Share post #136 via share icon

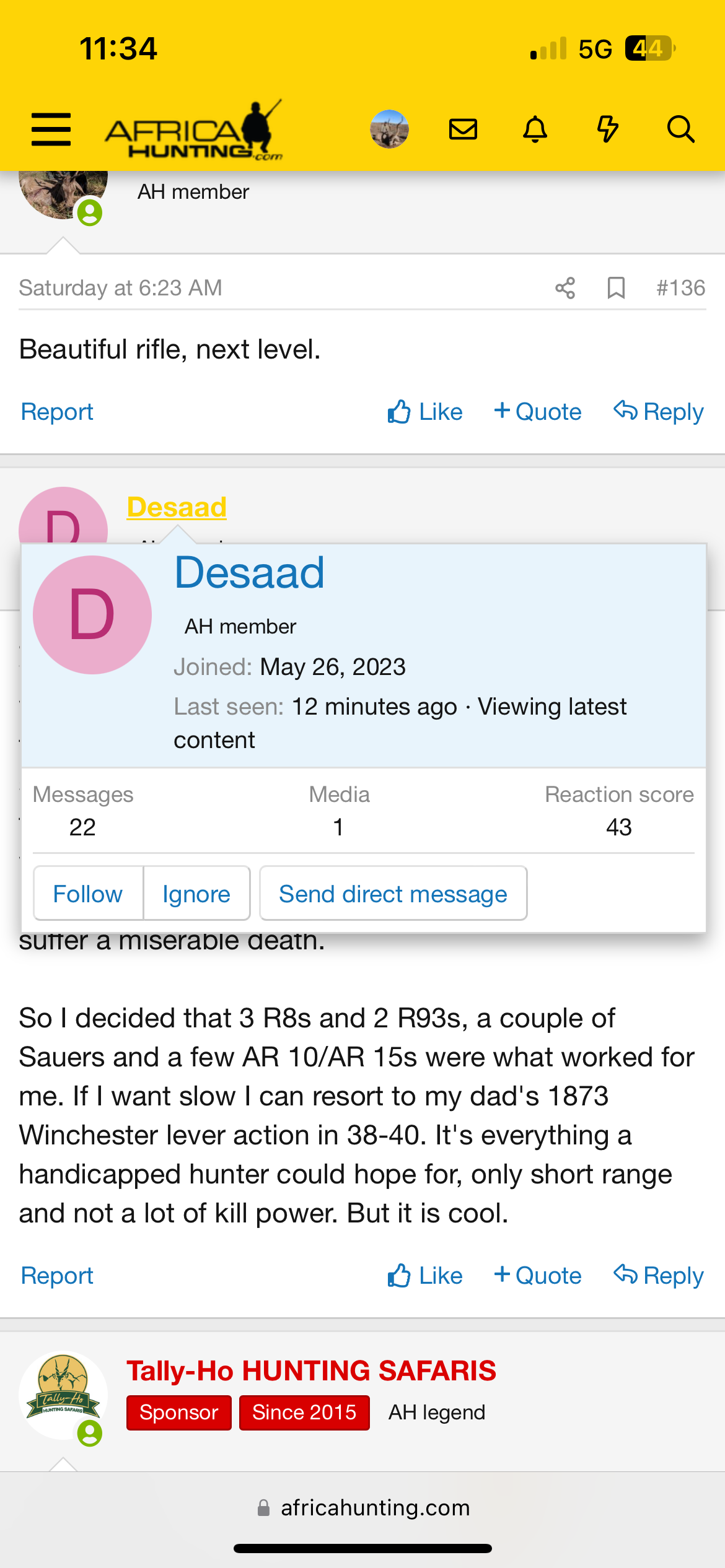pos(565,288)
